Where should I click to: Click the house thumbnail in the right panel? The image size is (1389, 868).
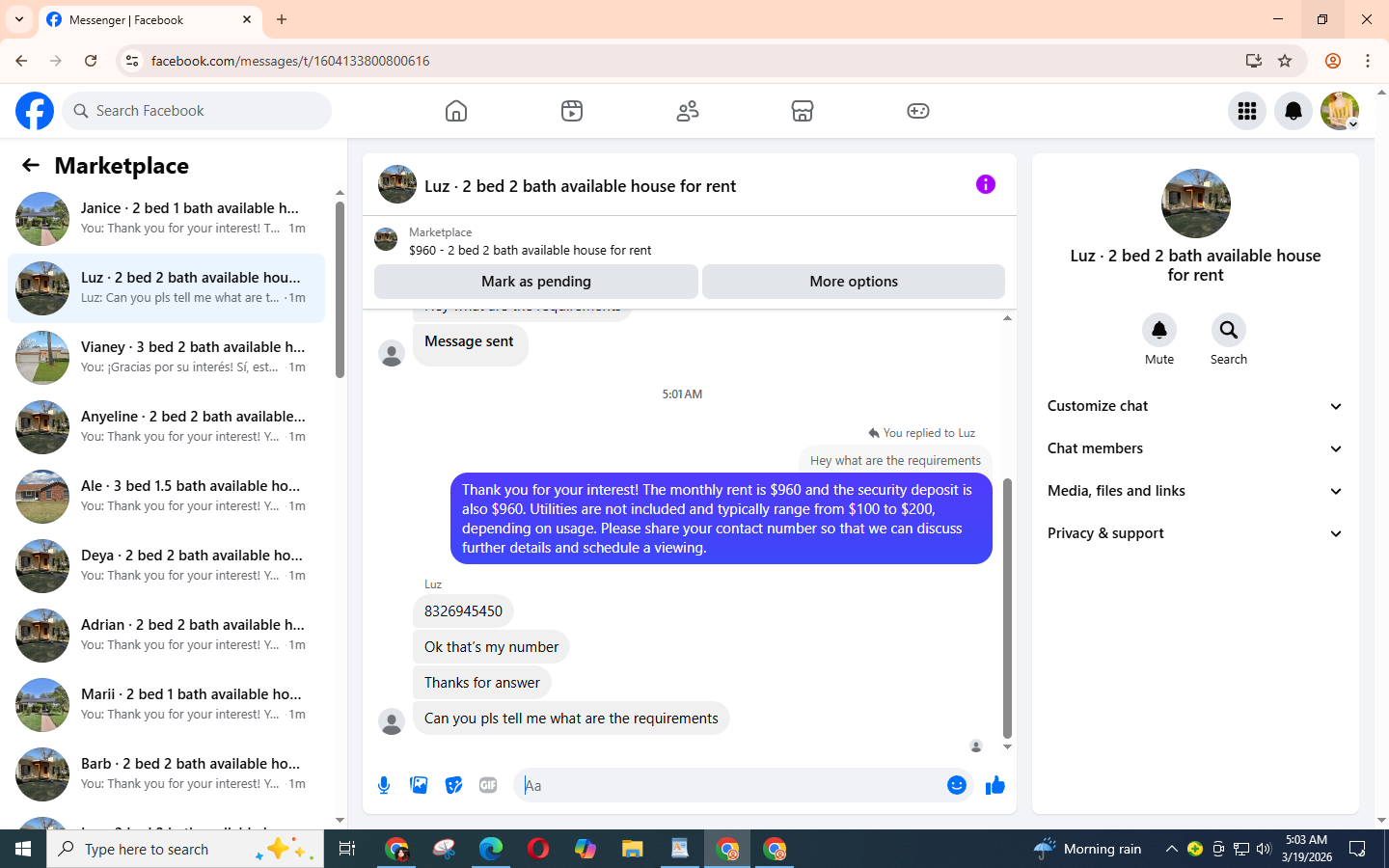(1196, 203)
